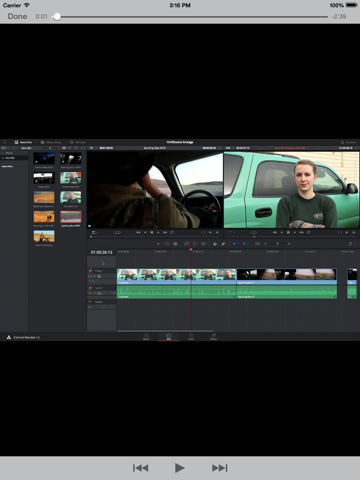
Task: Click source viewer match frame icon
Action: coord(203,232)
